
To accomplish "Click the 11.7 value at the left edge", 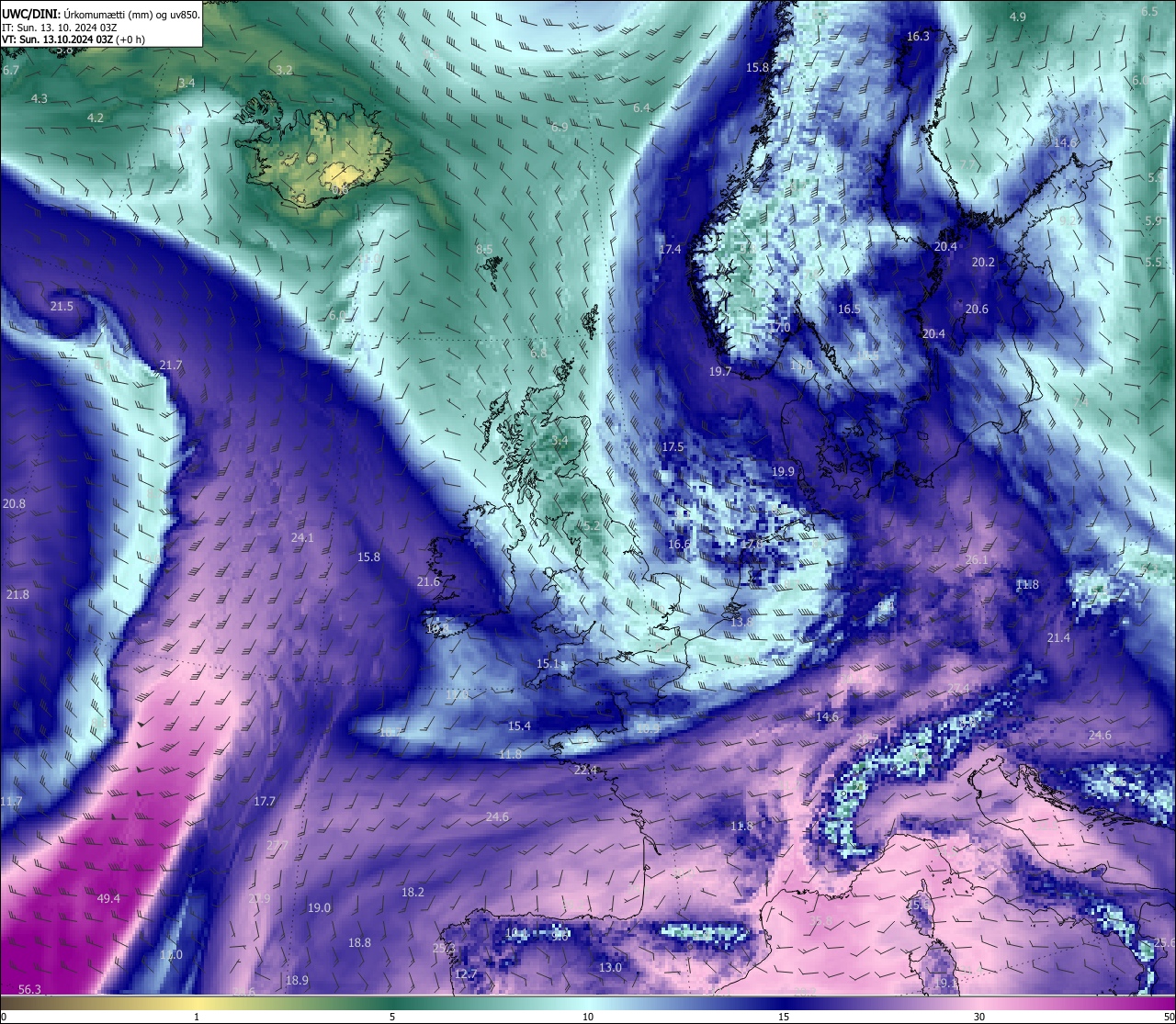I will coord(11,802).
